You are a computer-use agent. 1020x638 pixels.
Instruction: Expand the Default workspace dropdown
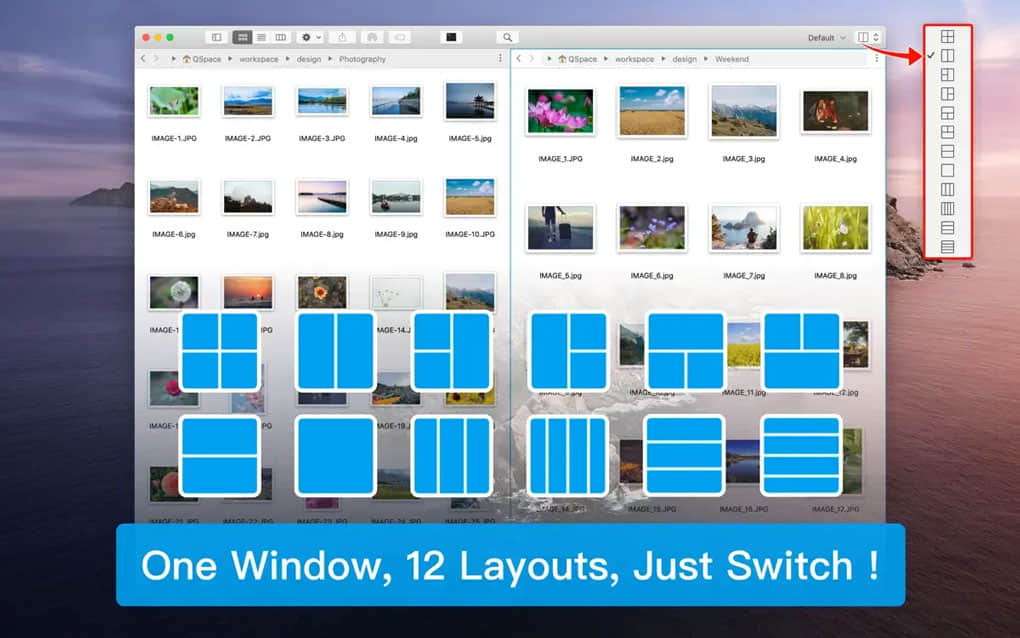pyautogui.click(x=826, y=38)
